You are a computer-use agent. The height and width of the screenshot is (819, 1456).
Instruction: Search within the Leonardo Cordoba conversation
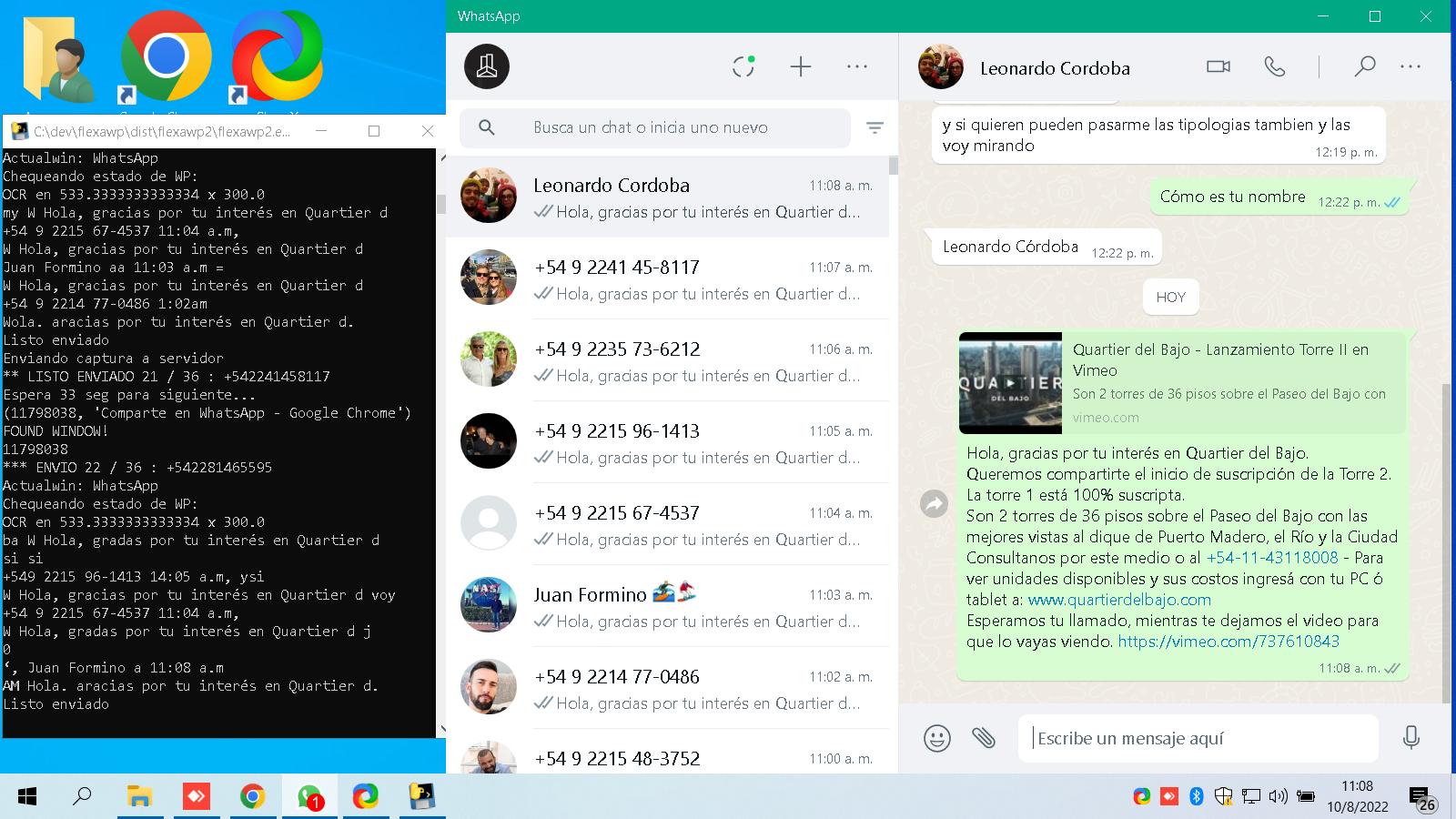coord(1364,66)
